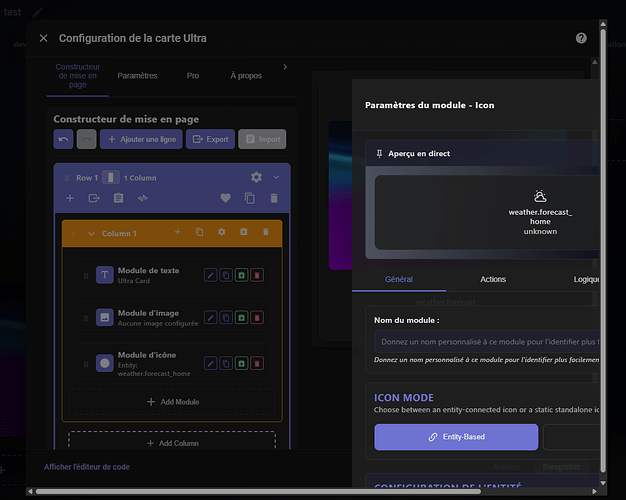Export Row 1 using the export icon
The height and width of the screenshot is (500, 626).
(94, 198)
